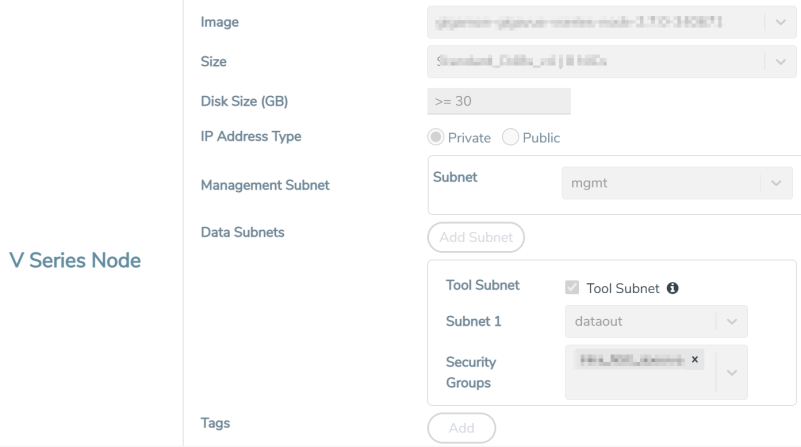801x447 pixels.
Task: Click the Tool Subnet checkbox label text
Action: [620, 290]
